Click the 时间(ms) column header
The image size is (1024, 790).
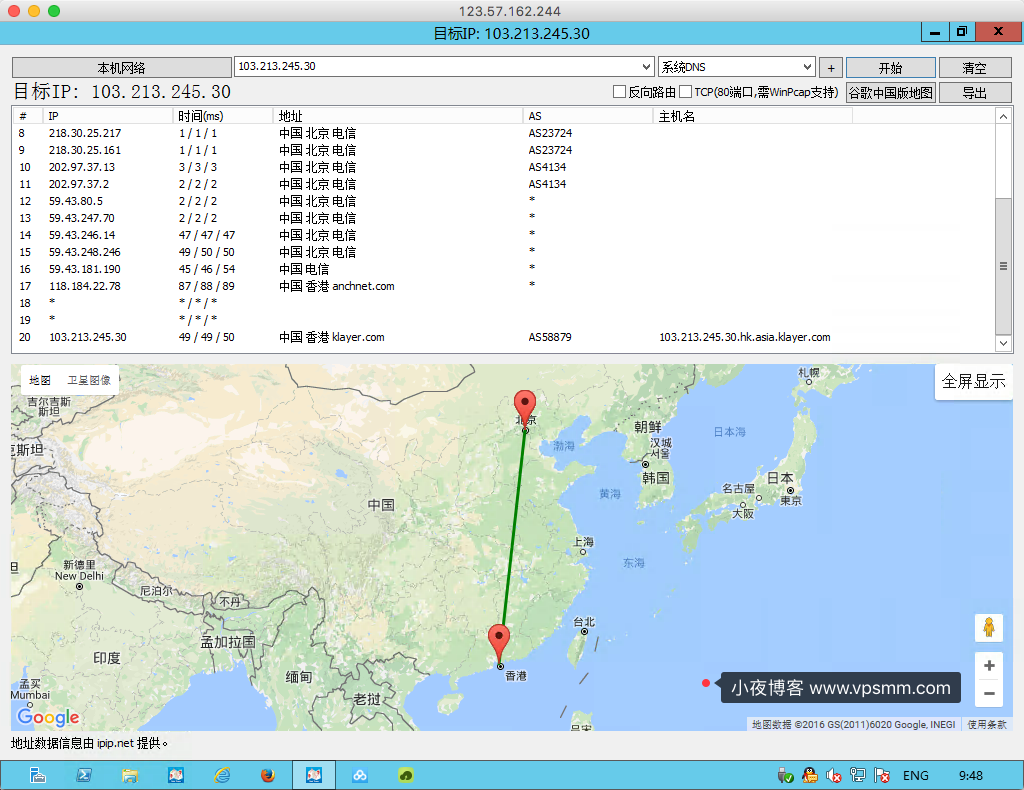(223, 116)
